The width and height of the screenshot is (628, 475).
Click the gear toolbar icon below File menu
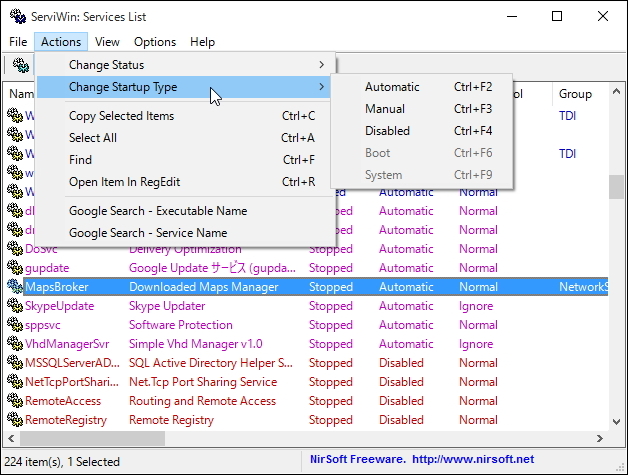coord(20,65)
